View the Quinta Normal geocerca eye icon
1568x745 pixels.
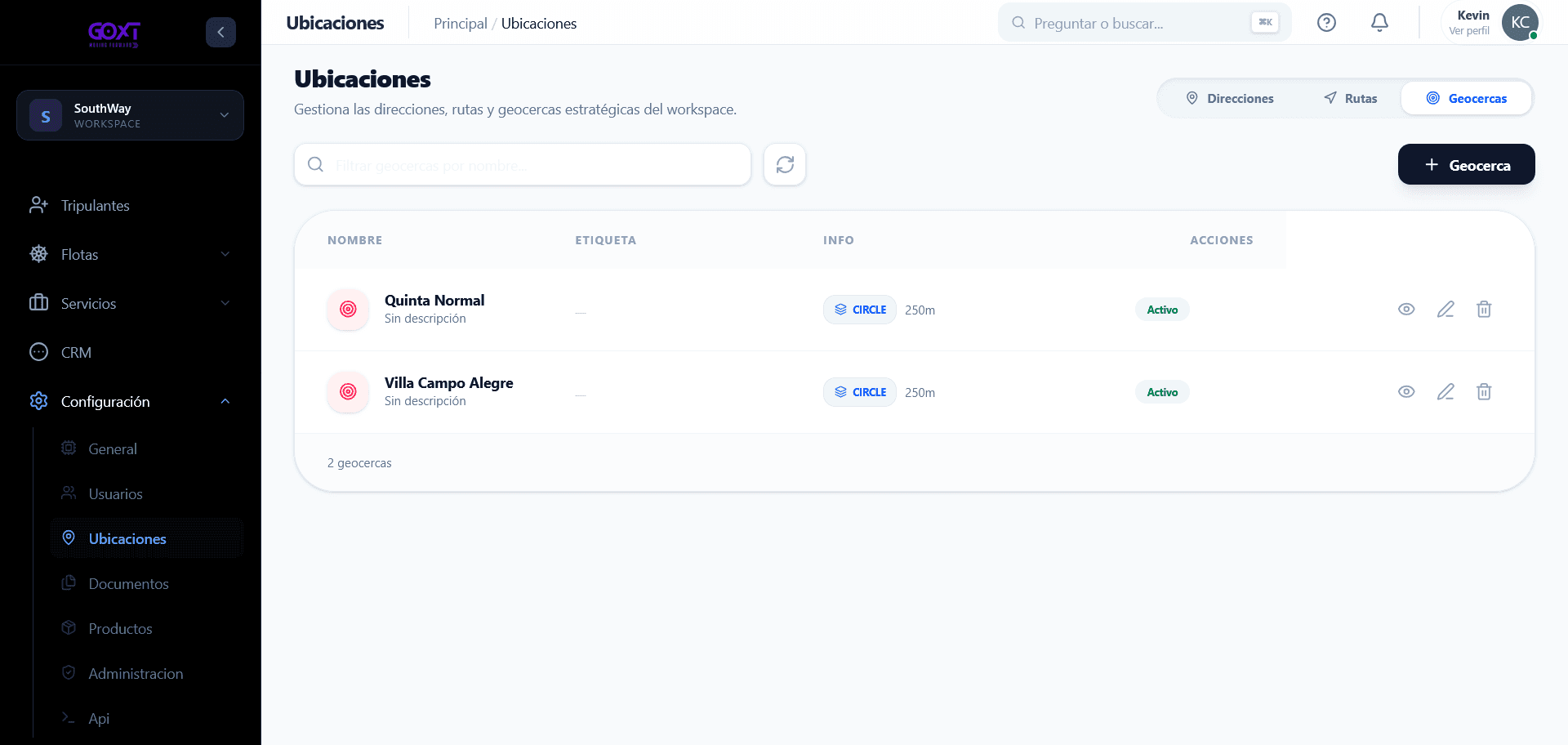[x=1406, y=310]
